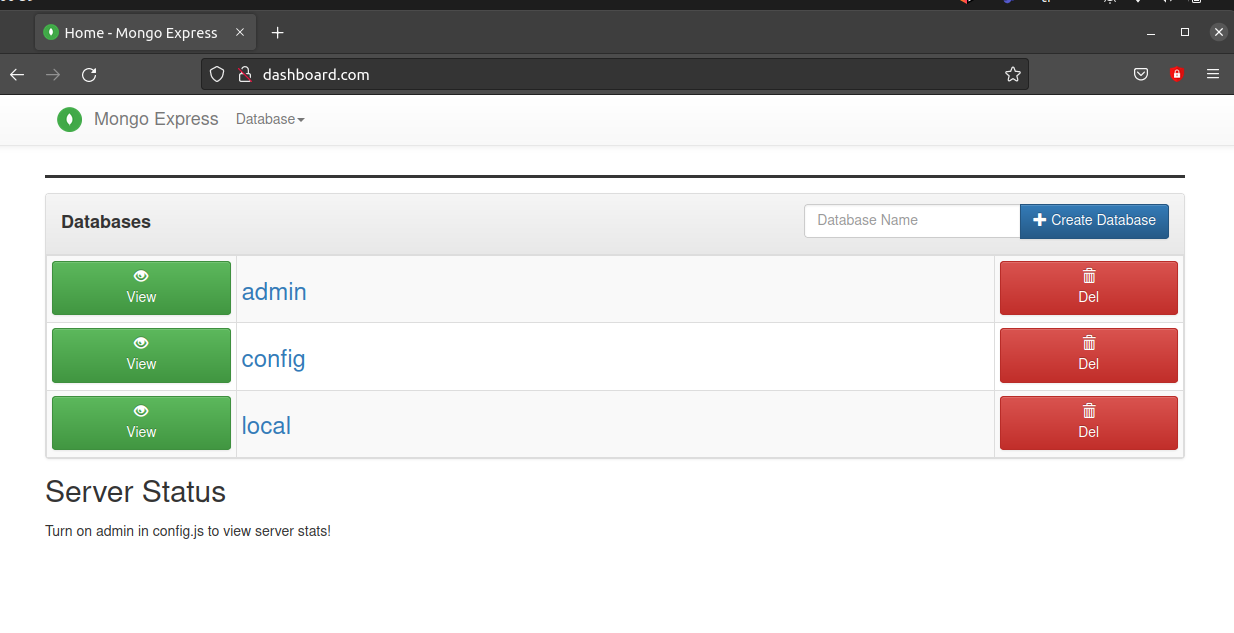View the config database
Image resolution: width=1234 pixels, height=633 pixels.
pos(141,355)
